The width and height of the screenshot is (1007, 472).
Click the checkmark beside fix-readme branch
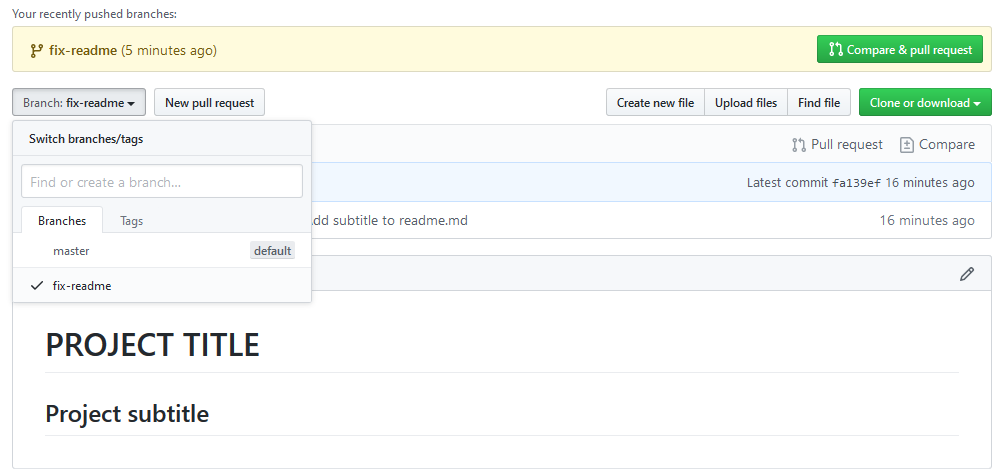point(37,286)
